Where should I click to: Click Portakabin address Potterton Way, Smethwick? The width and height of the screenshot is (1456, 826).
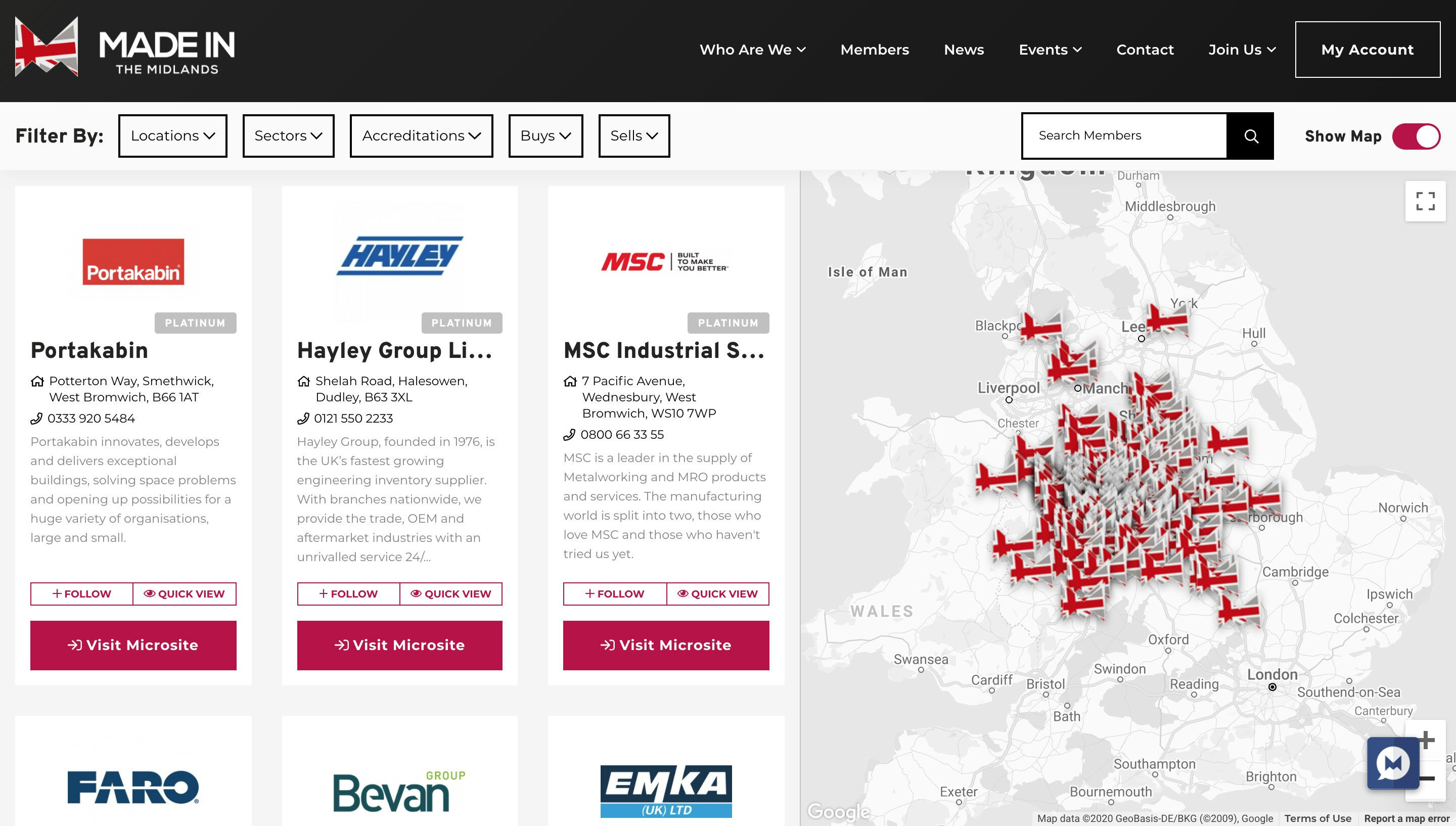tap(131, 389)
